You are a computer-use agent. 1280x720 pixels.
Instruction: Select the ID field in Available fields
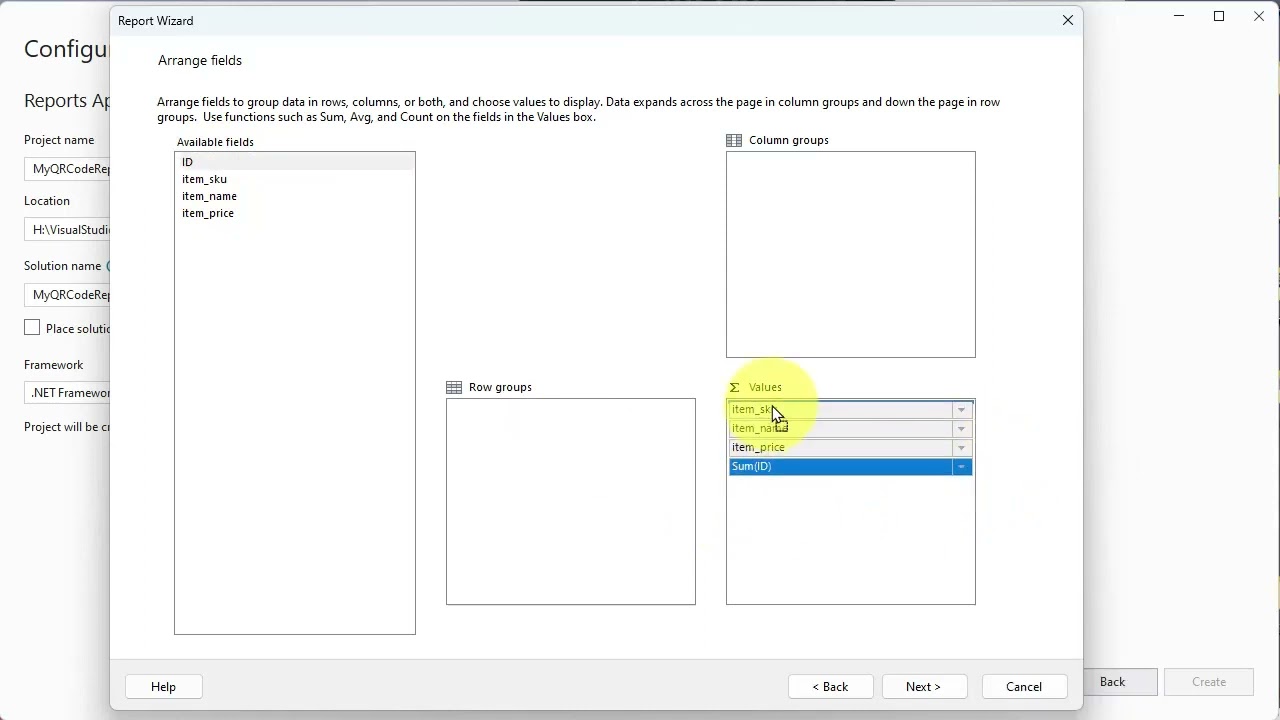pos(294,162)
